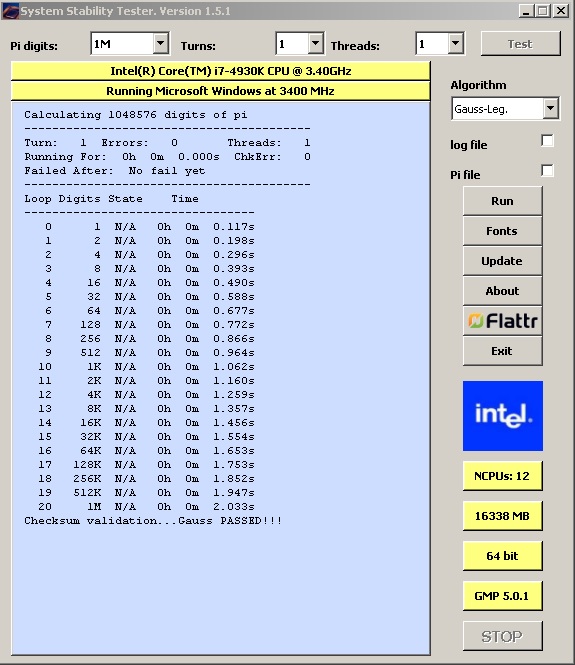Click the Run button
Image resolution: width=575 pixels, height=665 pixels.
(502, 201)
